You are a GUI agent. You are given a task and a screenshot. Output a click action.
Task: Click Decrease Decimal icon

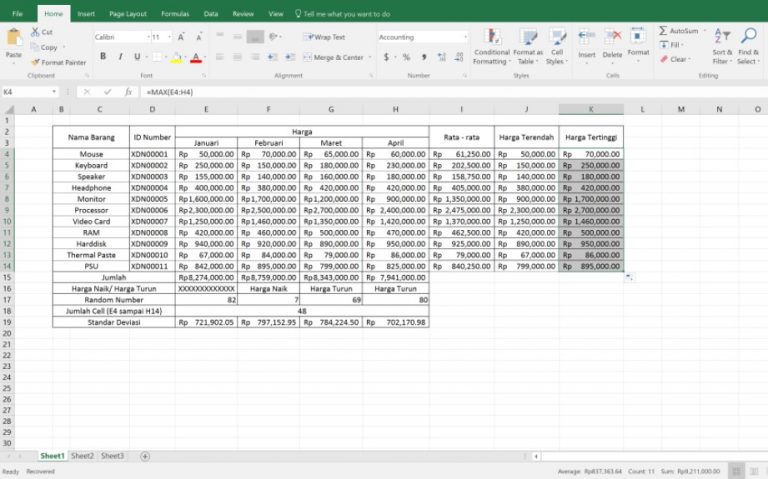[459, 57]
